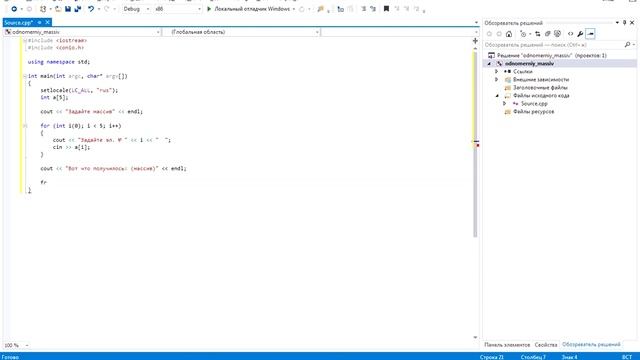Select the Source.cpp editor tab
This screenshot has height=360, width=640.
point(19,22)
